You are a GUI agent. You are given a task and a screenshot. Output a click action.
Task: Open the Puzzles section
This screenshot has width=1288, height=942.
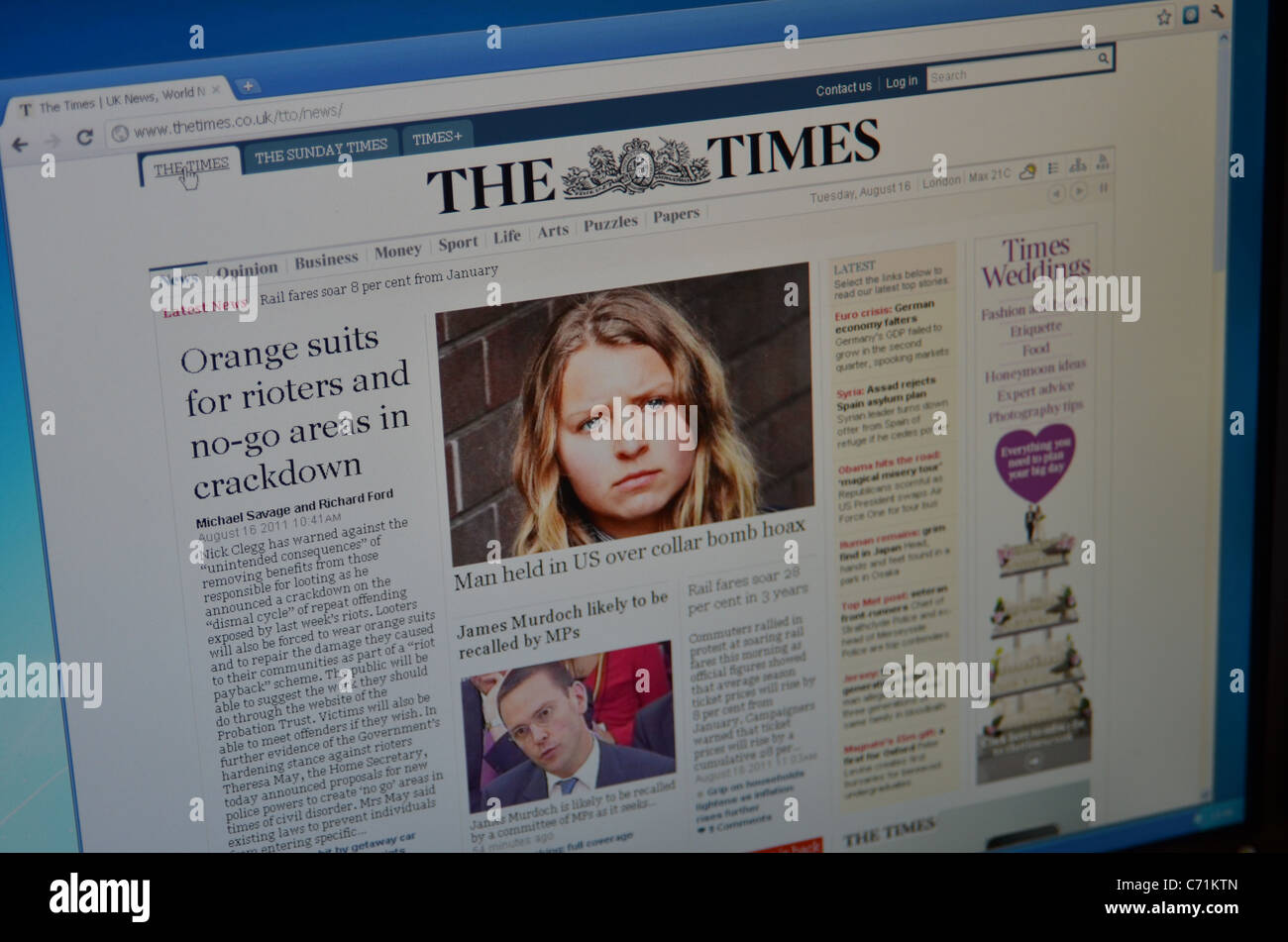pos(610,224)
